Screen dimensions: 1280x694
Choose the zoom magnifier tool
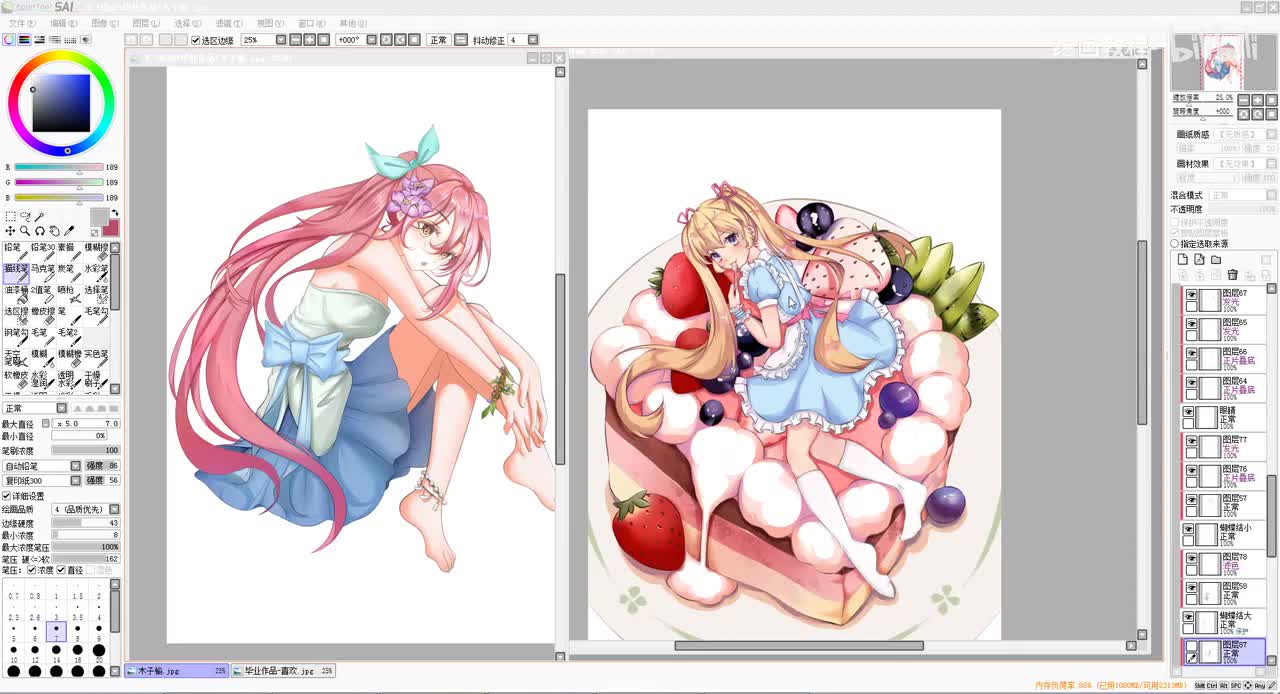(25, 231)
